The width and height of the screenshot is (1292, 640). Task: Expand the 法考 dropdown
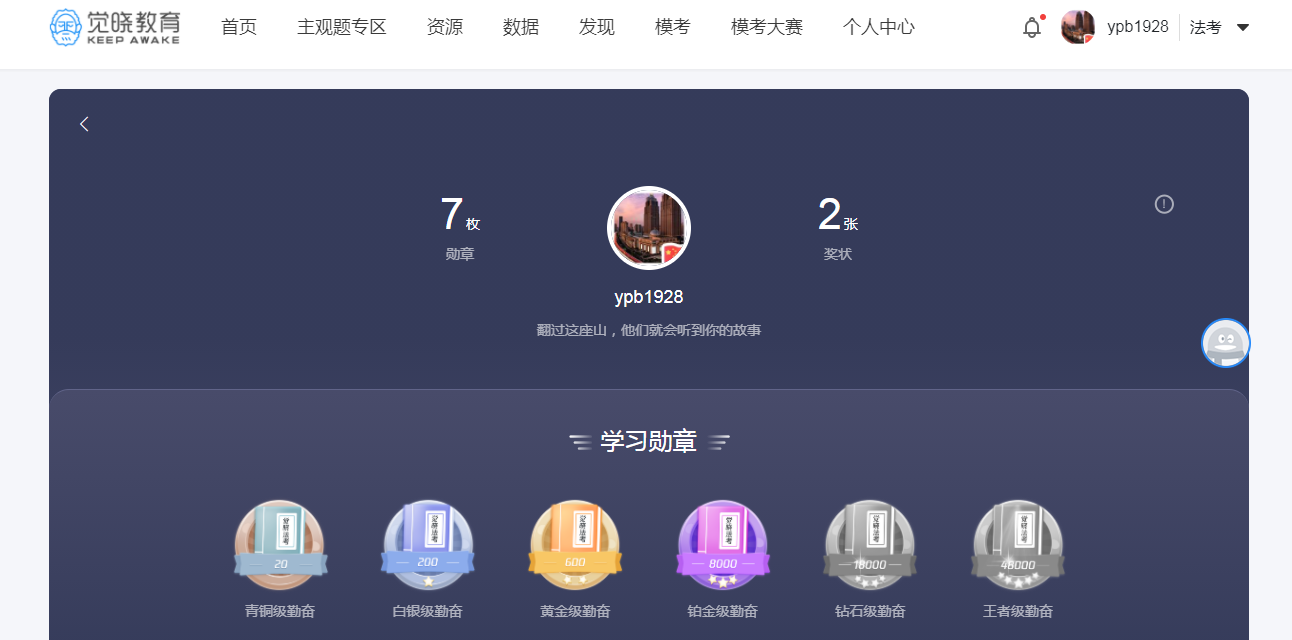pos(1219,27)
